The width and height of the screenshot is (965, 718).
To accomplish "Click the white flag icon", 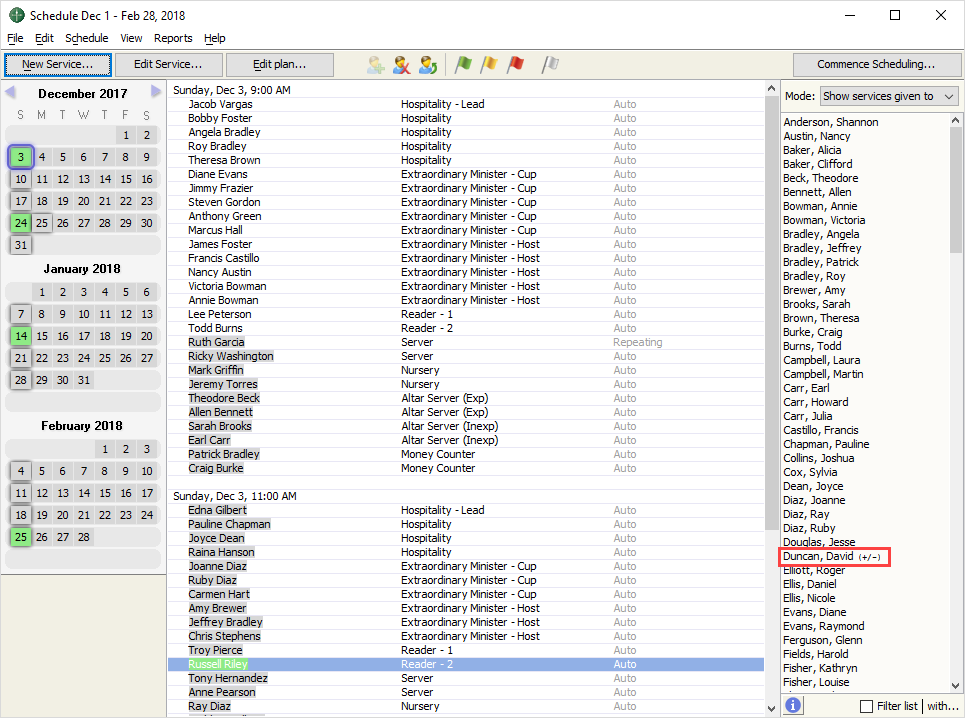I will [x=550, y=65].
